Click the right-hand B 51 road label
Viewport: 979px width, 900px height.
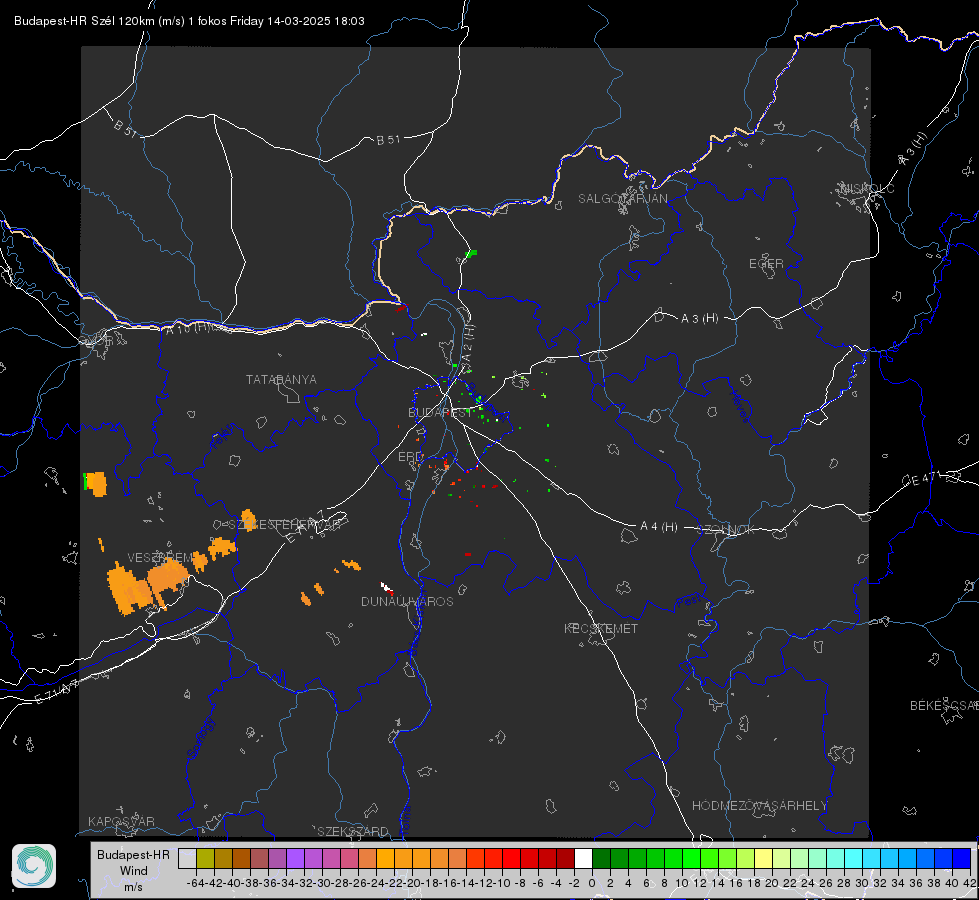click(x=388, y=140)
